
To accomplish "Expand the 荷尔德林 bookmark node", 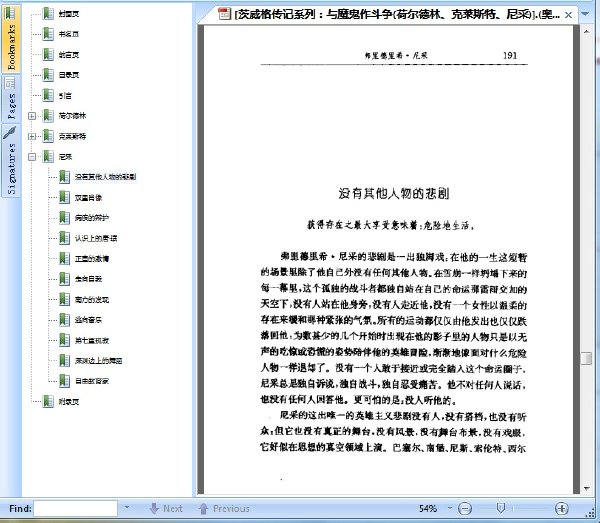I will 32,116.
